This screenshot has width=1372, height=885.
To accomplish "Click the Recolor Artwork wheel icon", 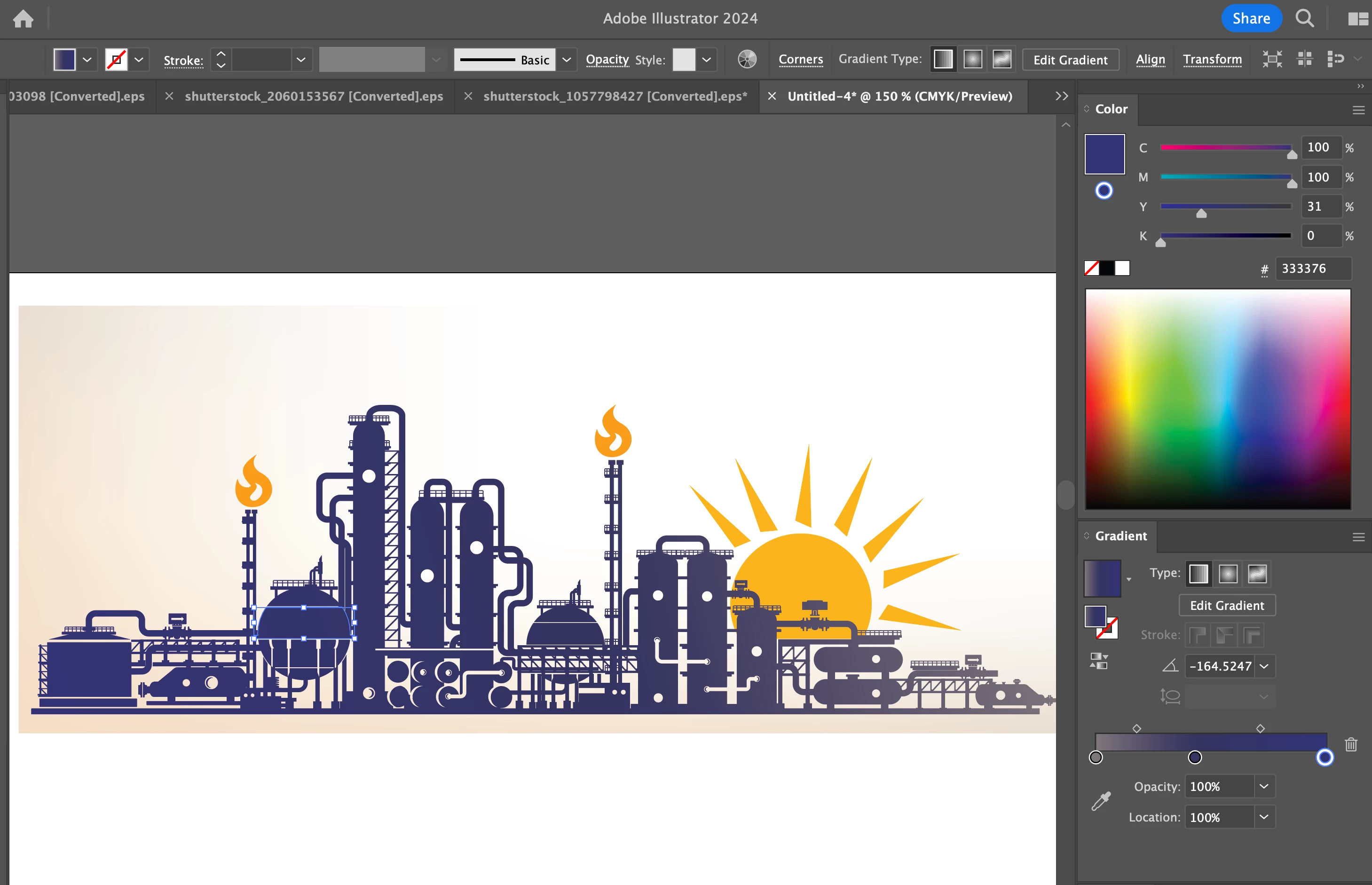I will (x=746, y=59).
